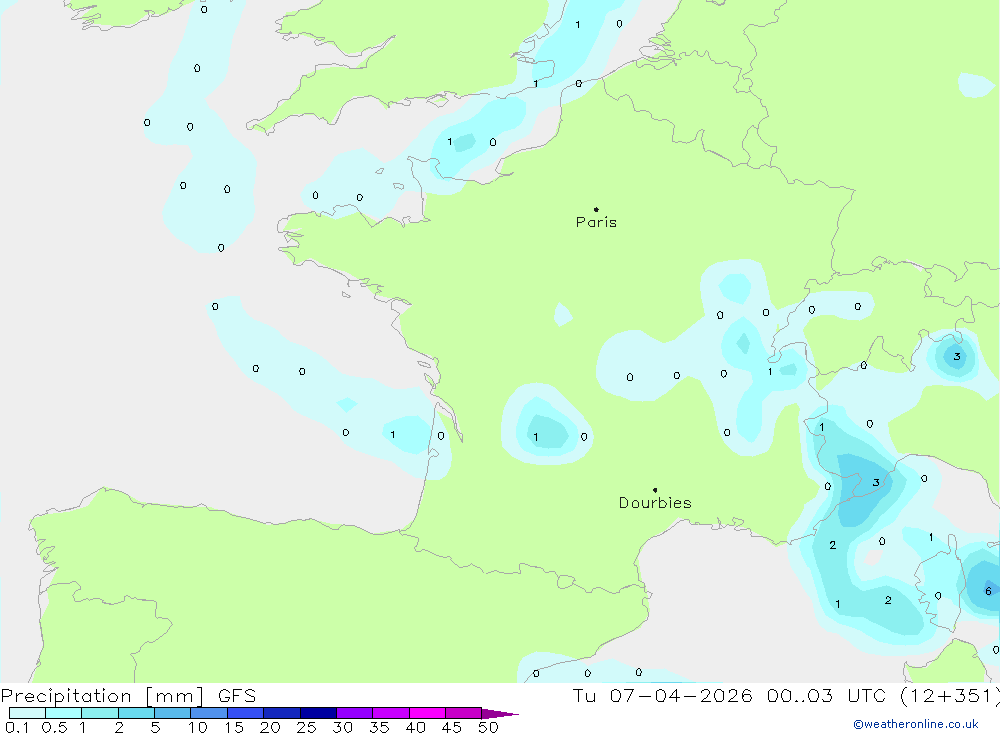This screenshot has width=1000, height=733.
Task: Click the GFS model label
Action: click(237, 695)
